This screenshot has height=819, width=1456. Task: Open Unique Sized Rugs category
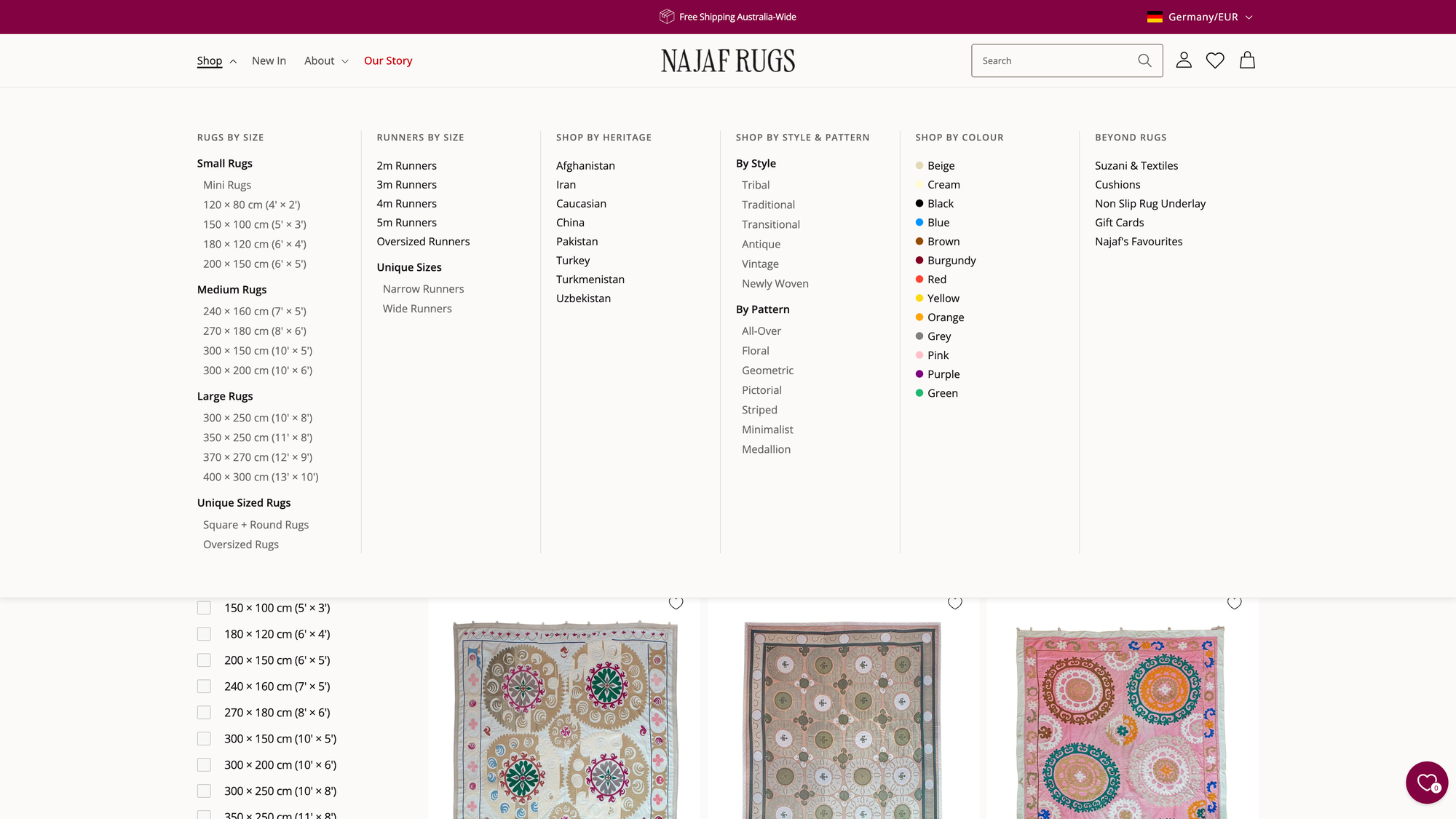click(x=244, y=503)
